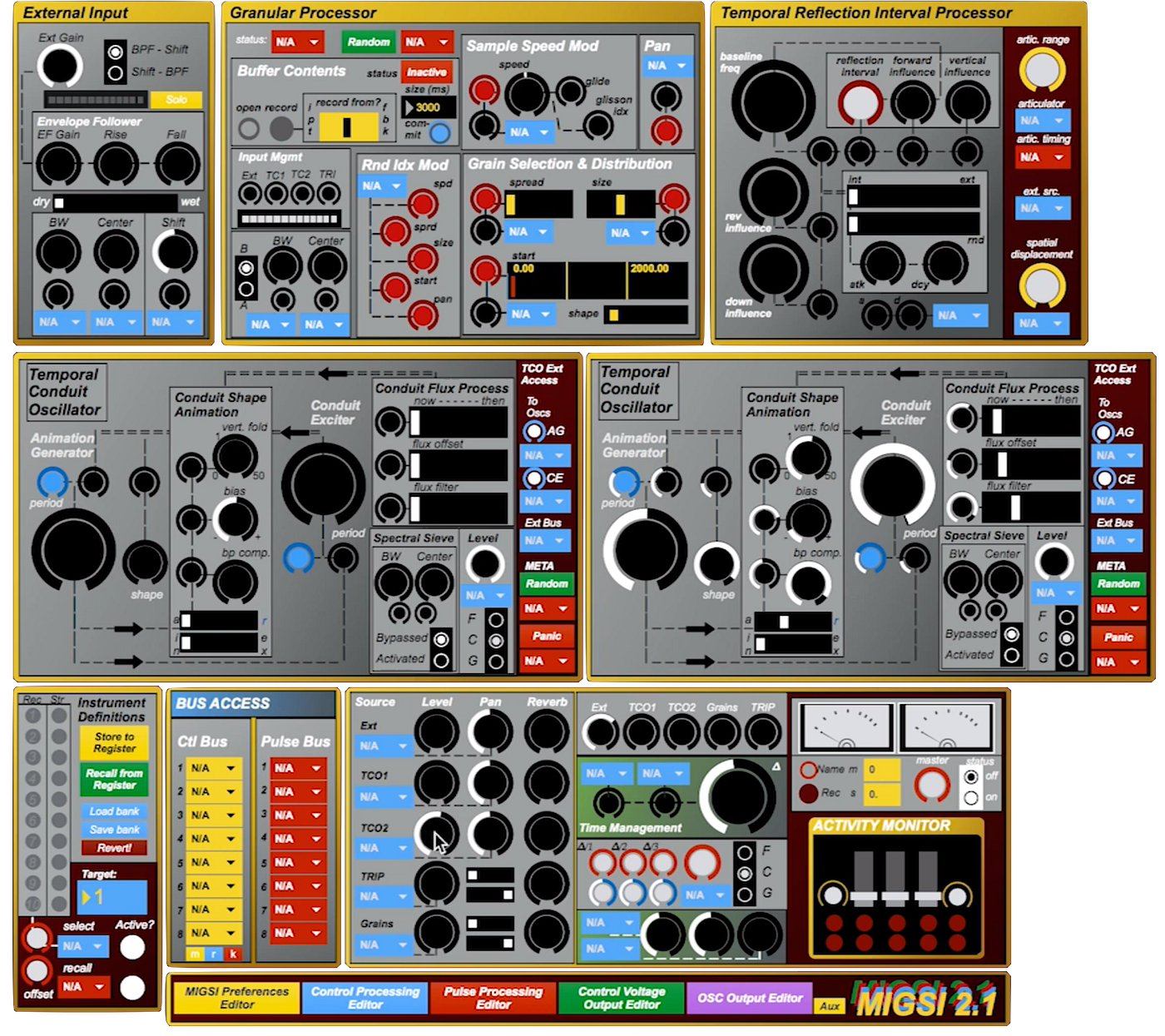This screenshot has width=1165, height=1036.
Task: Click the speed knob in Sample Speed Mod
Action: tap(526, 93)
